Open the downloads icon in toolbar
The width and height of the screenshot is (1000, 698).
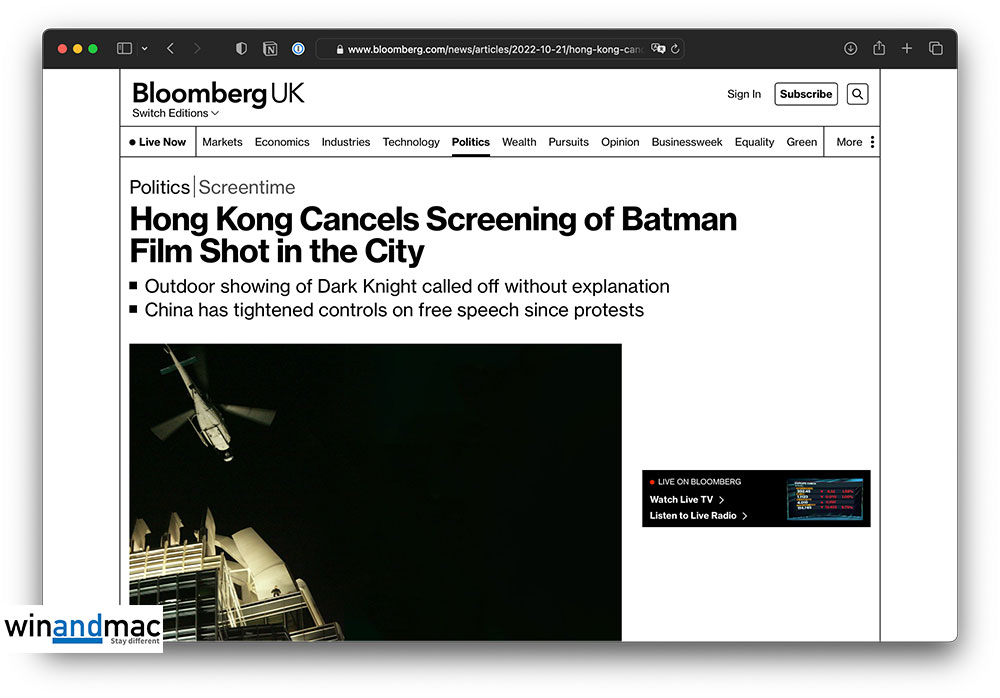850,48
